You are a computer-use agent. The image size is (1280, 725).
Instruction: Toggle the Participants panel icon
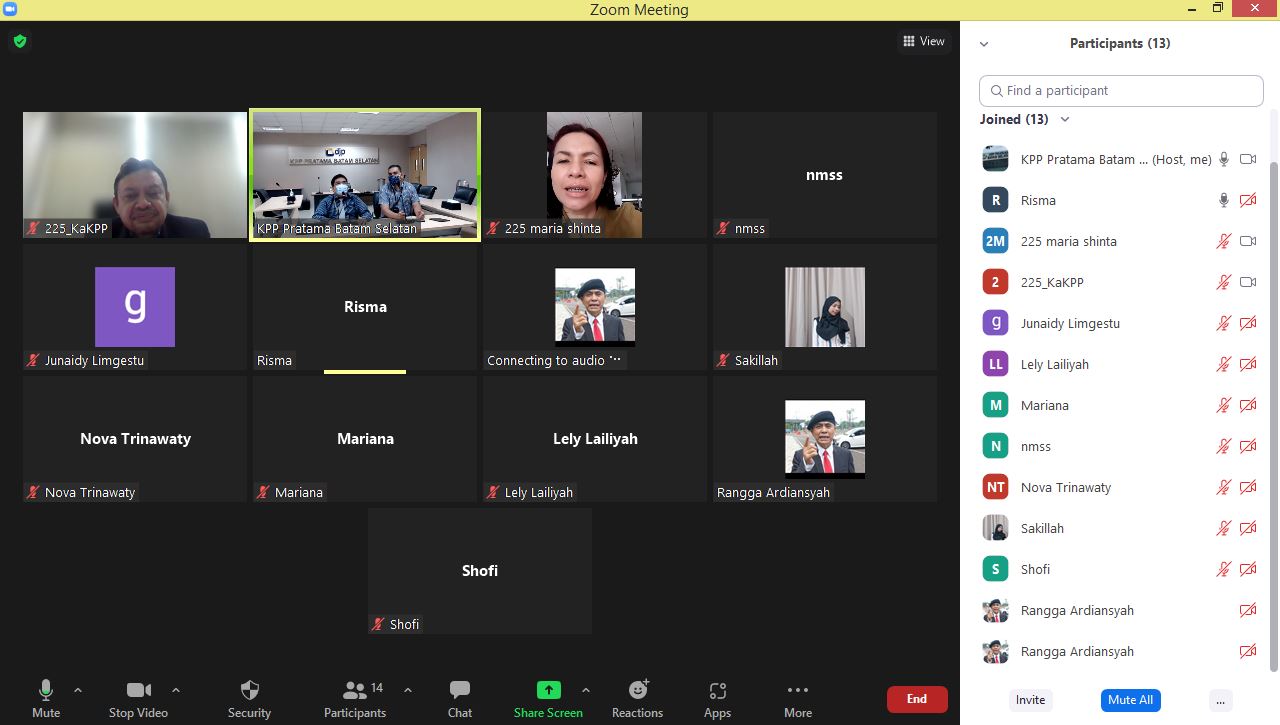[354, 690]
